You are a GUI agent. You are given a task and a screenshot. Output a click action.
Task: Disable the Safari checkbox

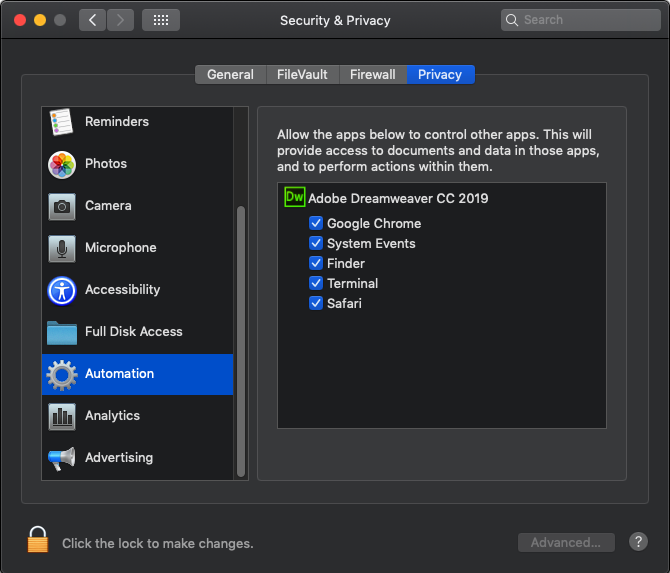(316, 303)
